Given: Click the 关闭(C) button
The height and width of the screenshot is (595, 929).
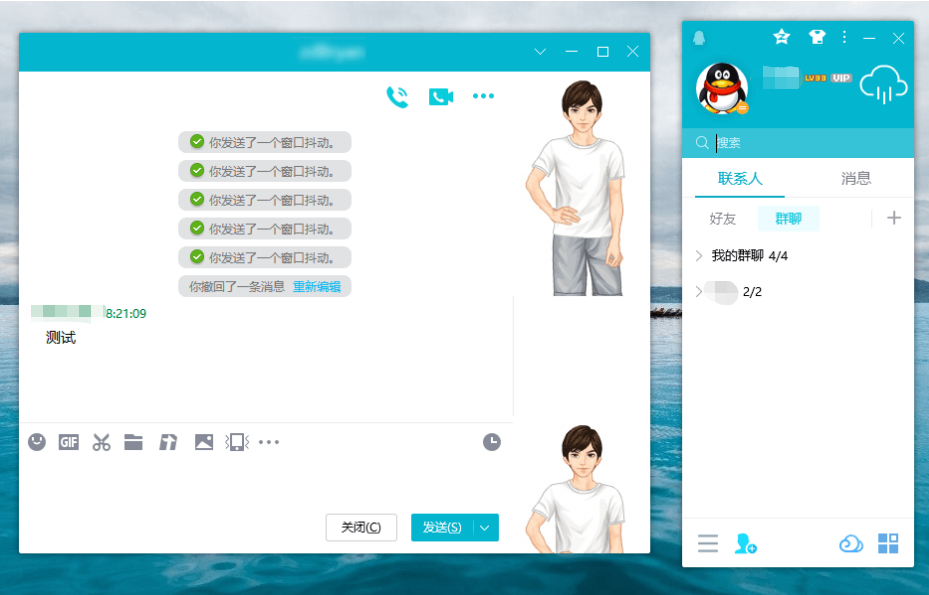Looking at the screenshot, I should [361, 528].
